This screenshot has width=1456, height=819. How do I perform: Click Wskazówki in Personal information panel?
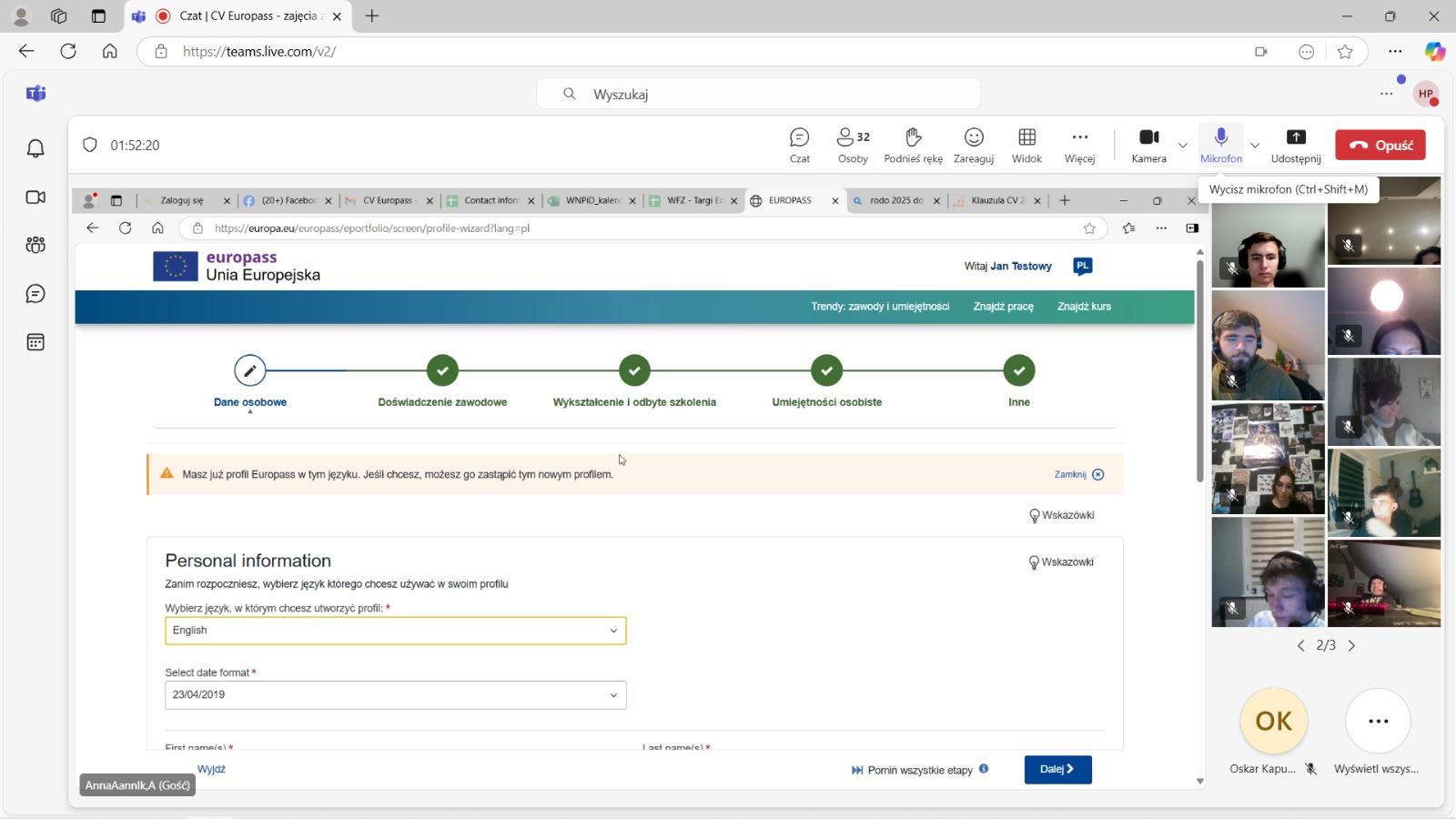coord(1061,562)
